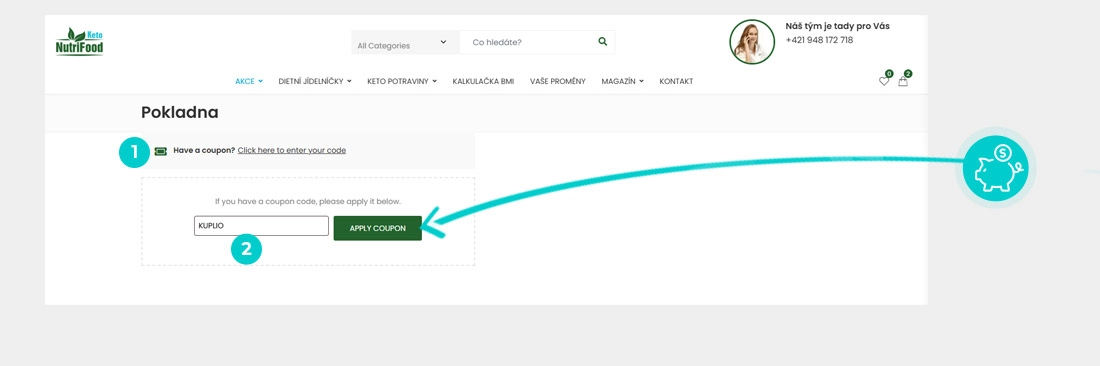
Task: Open the Keto NutriFood logo homepage
Action: click(79, 42)
